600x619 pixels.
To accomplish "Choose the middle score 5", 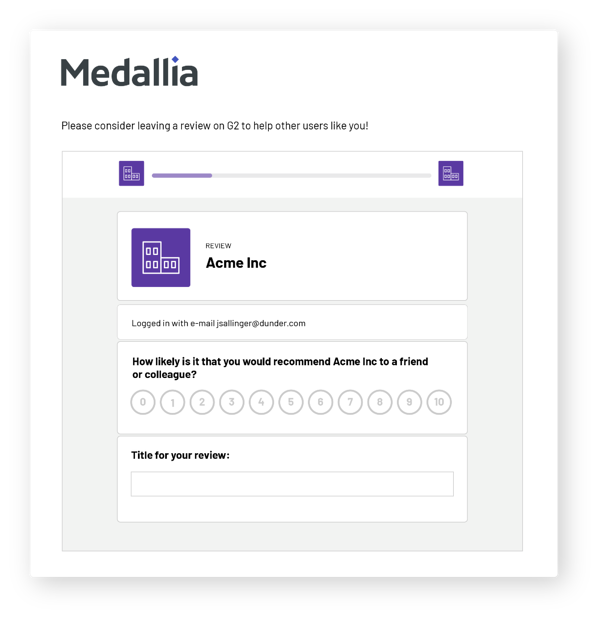I will pyautogui.click(x=291, y=402).
